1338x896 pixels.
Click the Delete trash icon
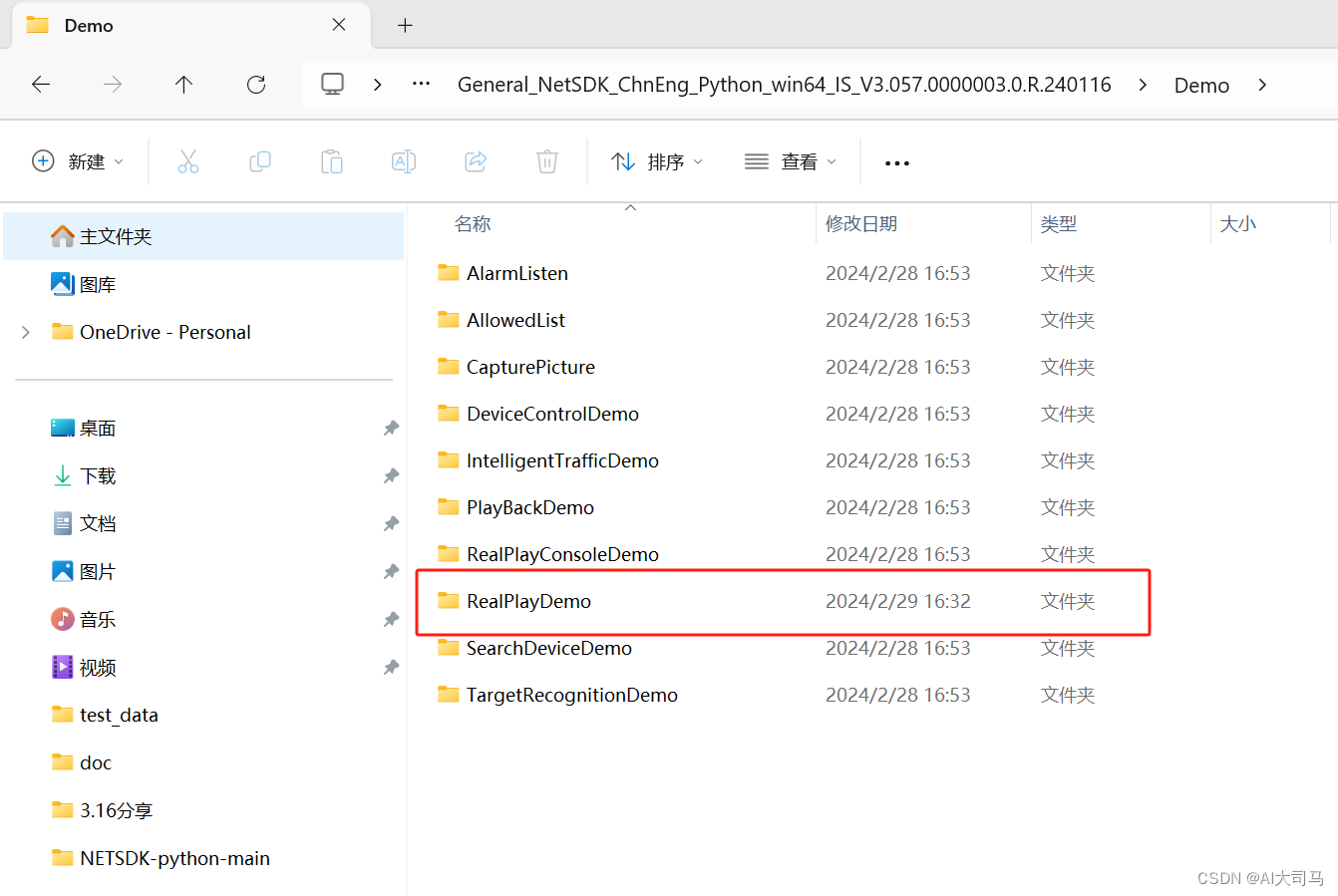click(547, 161)
